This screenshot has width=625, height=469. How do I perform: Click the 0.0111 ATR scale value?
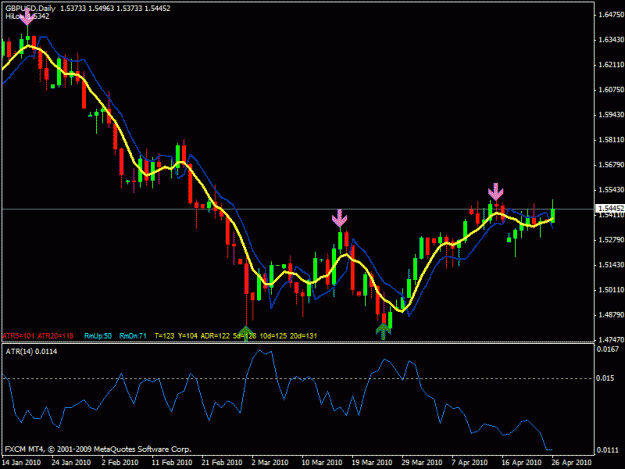click(x=608, y=450)
